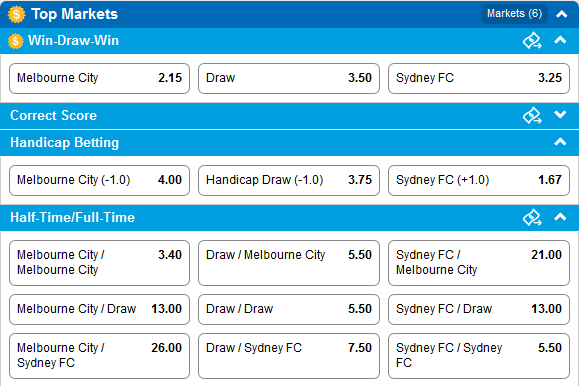Open the Markets (6) selector
579x386 pixels.
click(x=514, y=14)
